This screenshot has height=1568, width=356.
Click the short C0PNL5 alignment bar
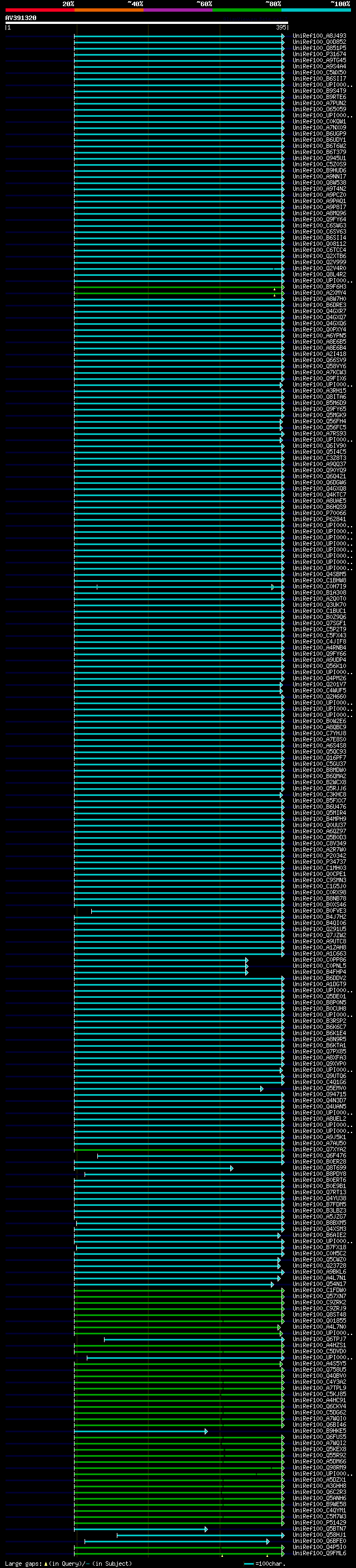tap(161, 967)
